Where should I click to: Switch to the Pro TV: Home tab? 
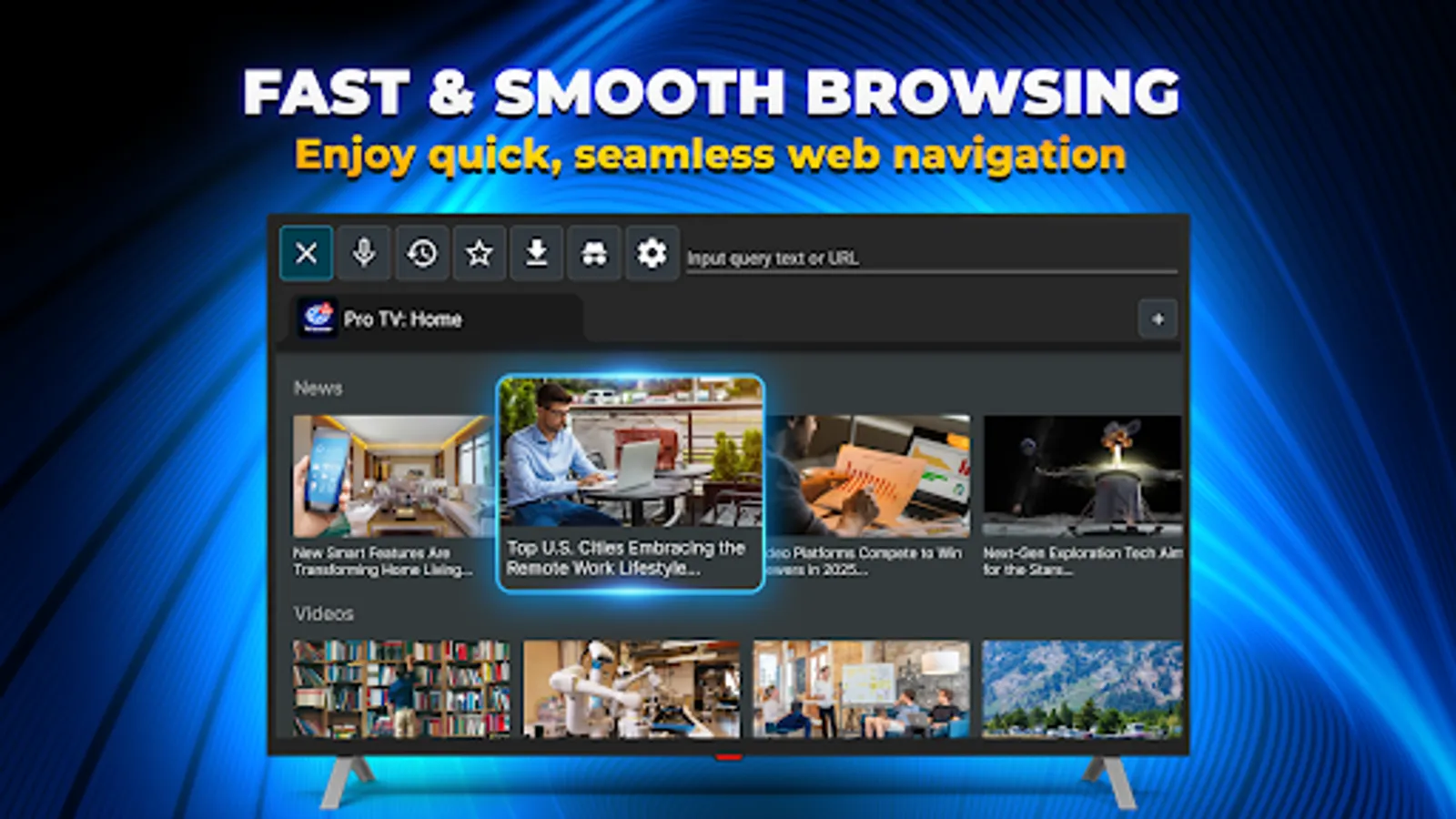coord(403,319)
